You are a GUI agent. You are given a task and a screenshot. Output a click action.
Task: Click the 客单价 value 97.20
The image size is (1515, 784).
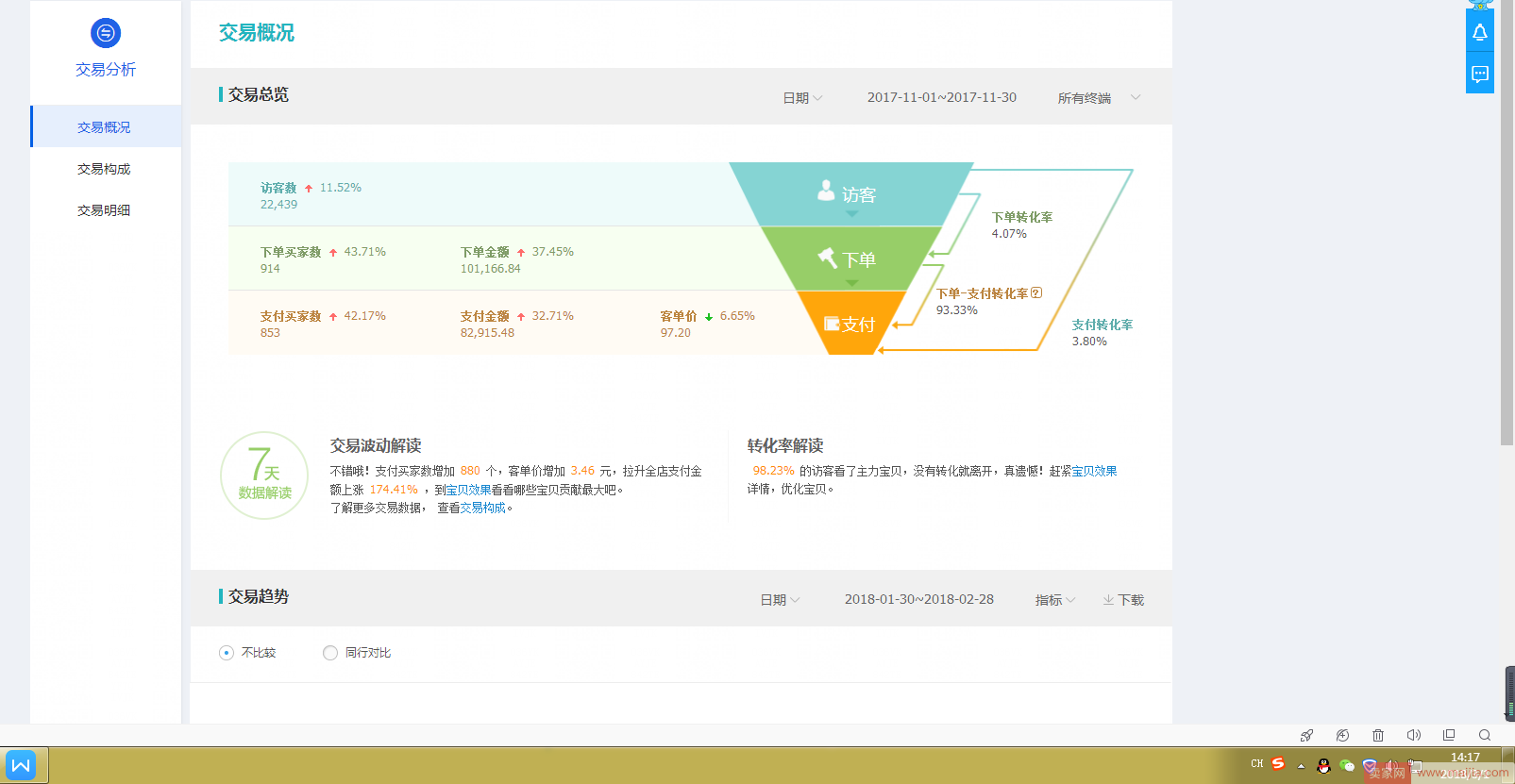tap(676, 333)
